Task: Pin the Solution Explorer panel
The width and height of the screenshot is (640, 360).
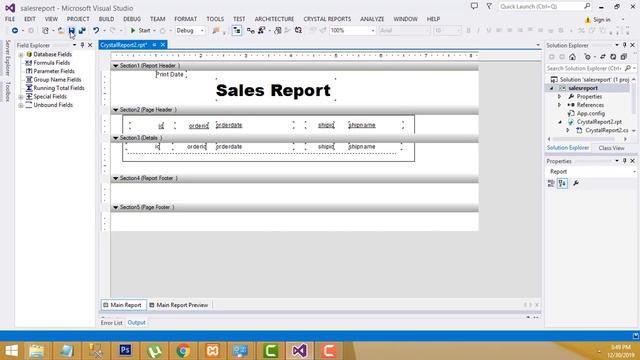Action: tap(624, 45)
